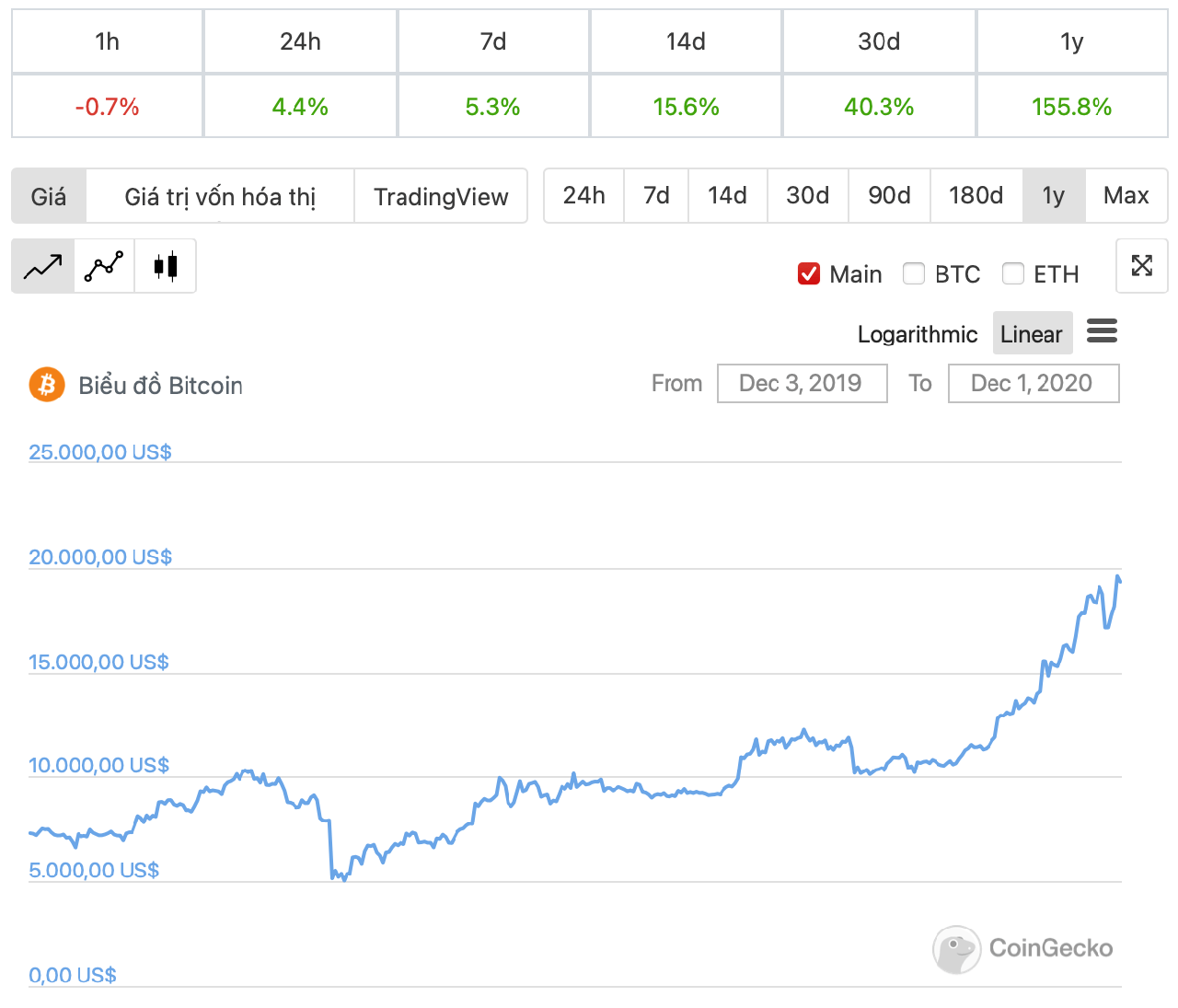Image resolution: width=1178 pixels, height=1008 pixels.
Task: Click the -0.7% 1h change value
Action: click(x=108, y=107)
